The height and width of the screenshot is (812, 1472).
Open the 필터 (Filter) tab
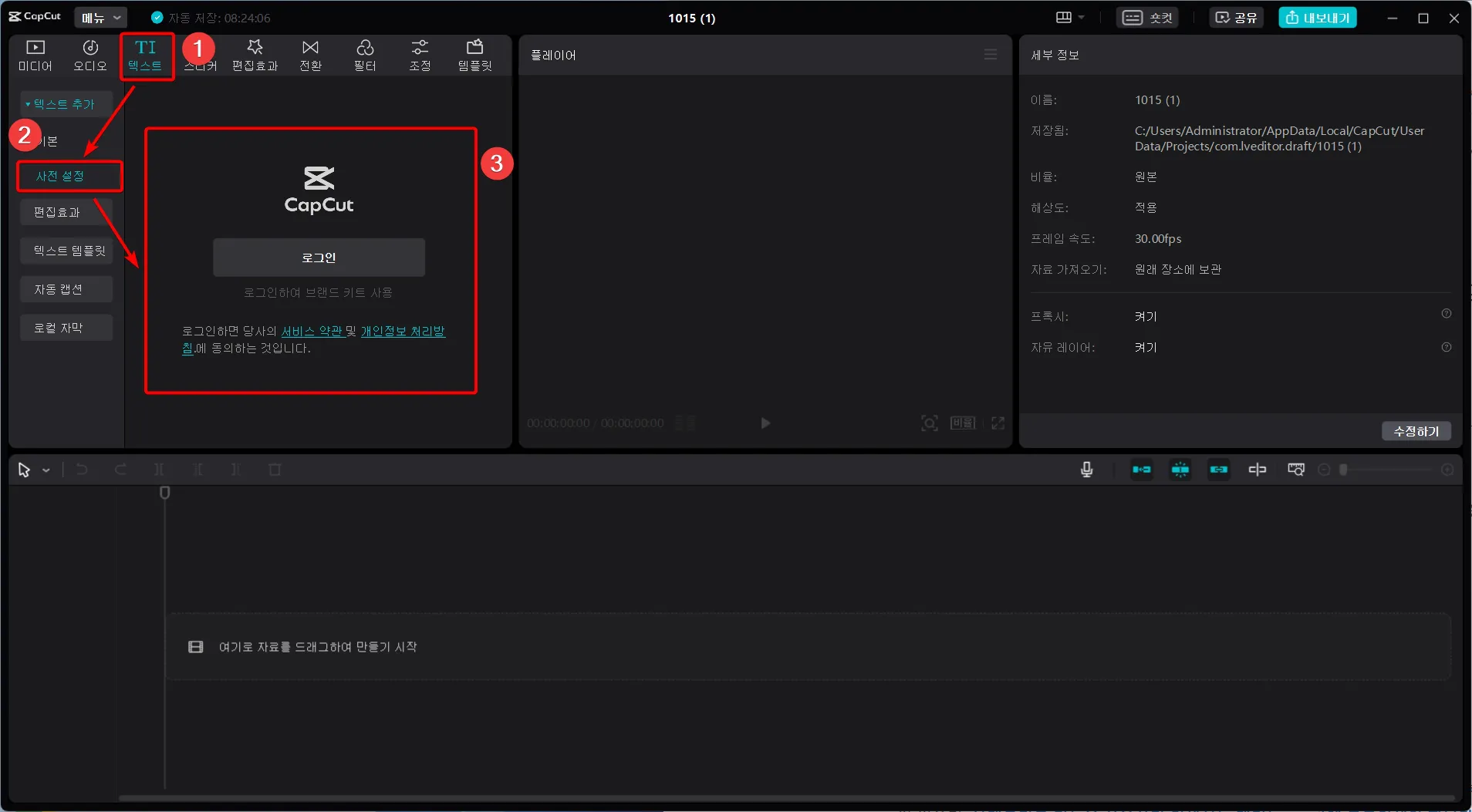tap(365, 56)
